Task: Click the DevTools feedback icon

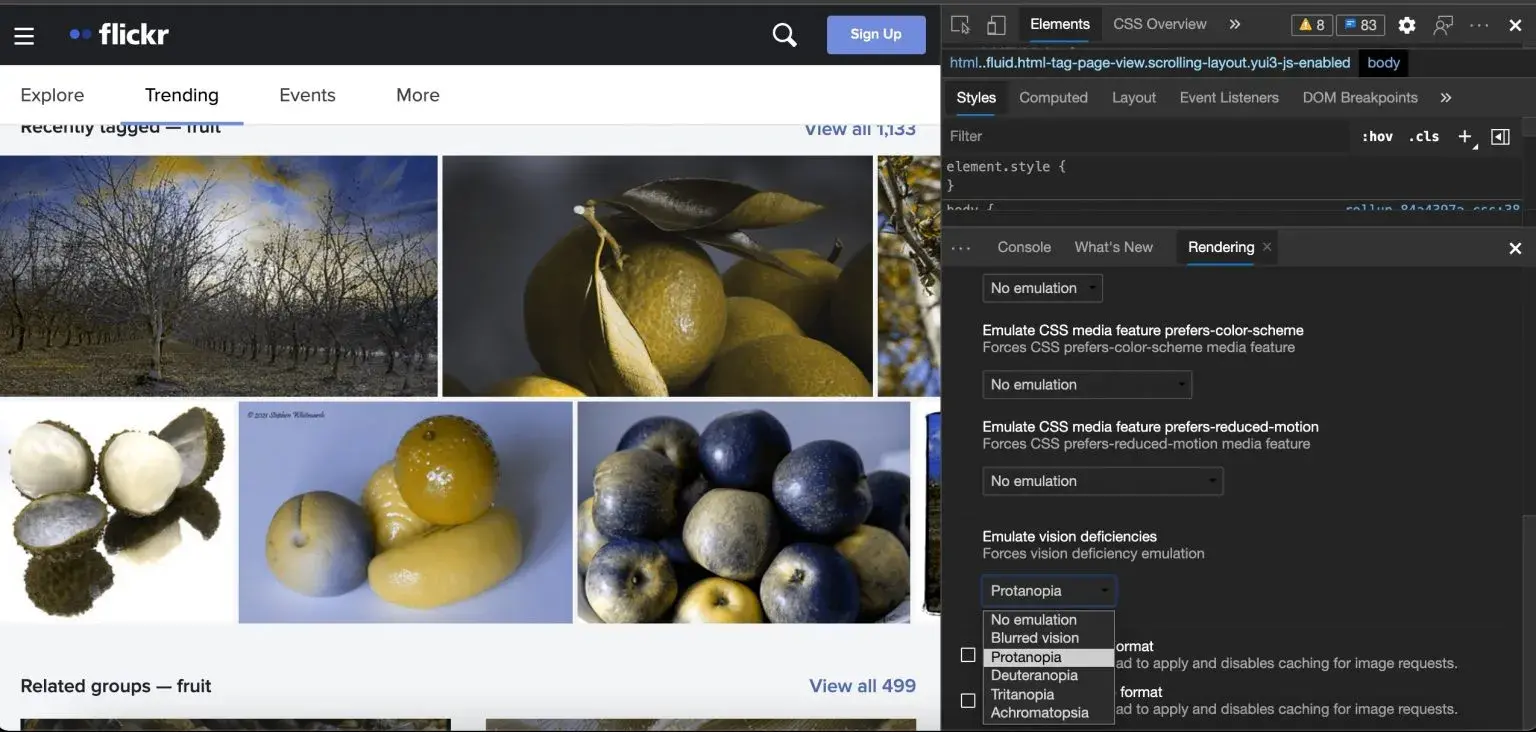Action: [x=1443, y=25]
